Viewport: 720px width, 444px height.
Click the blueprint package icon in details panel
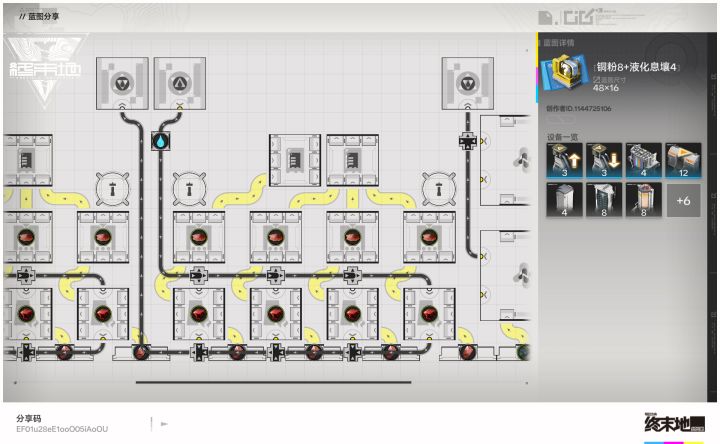coord(564,73)
